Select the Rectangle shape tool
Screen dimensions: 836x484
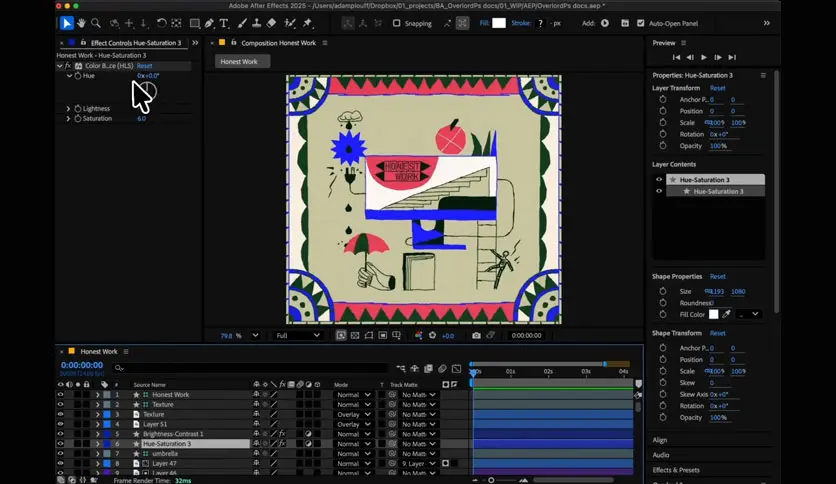pyautogui.click(x=195, y=23)
